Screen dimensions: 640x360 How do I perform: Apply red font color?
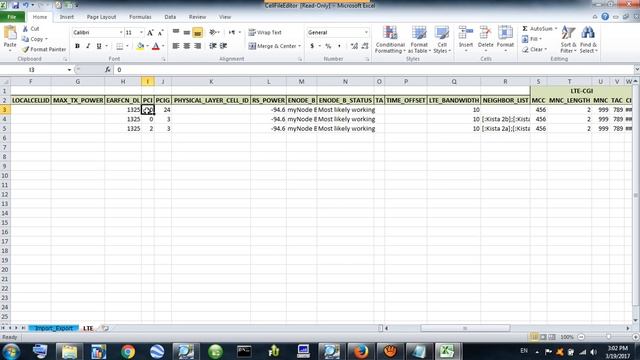point(156,46)
